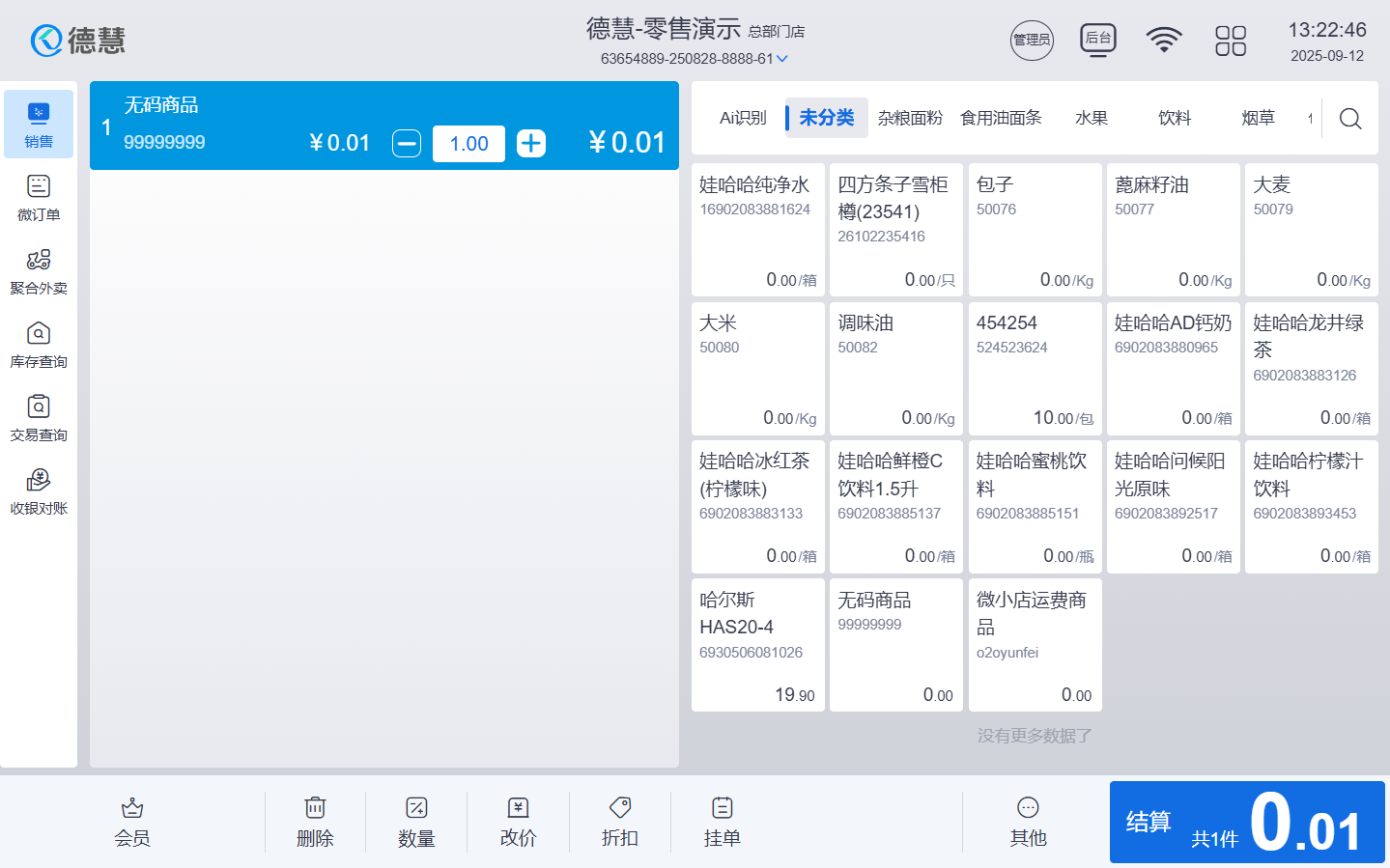Click the 德慧 logo
This screenshot has width=1390, height=868.
[78, 41]
